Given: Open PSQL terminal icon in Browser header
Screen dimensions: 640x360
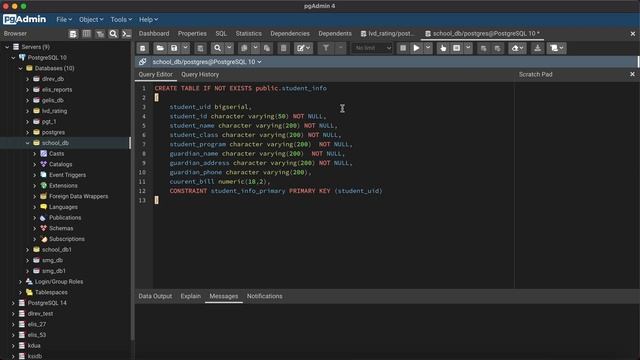Looking at the screenshot, I should 127,34.
